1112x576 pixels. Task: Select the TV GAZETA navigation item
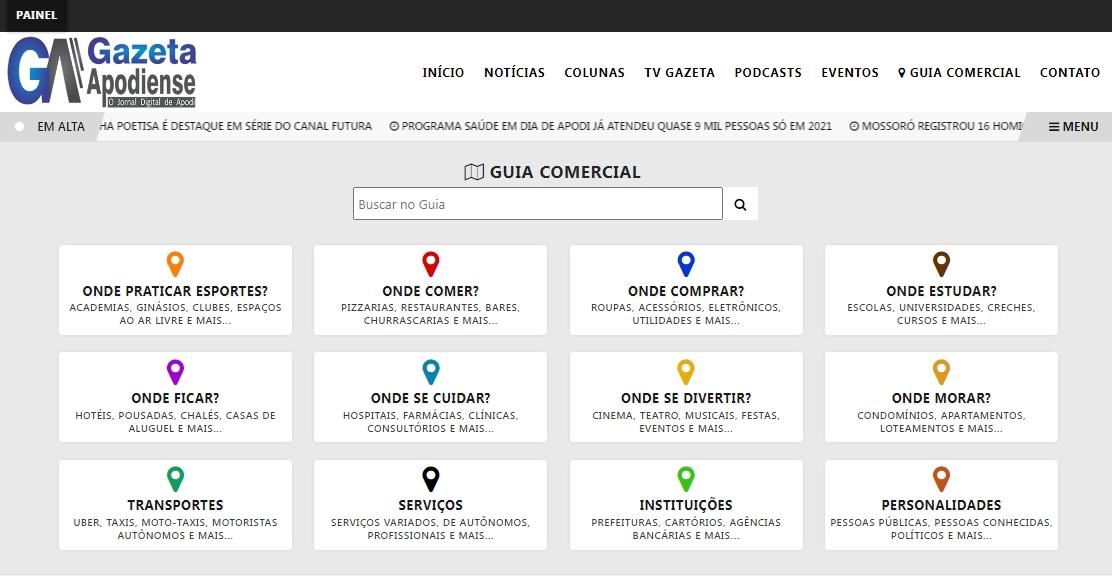pos(680,72)
